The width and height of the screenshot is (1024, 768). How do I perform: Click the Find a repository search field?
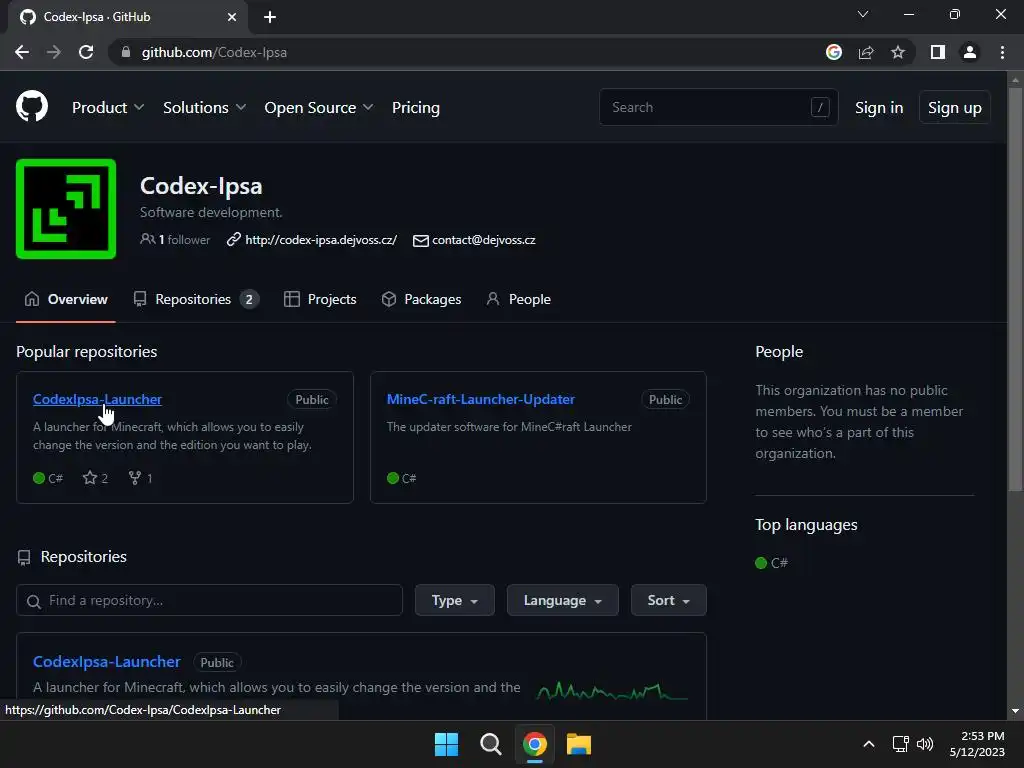coord(209,600)
